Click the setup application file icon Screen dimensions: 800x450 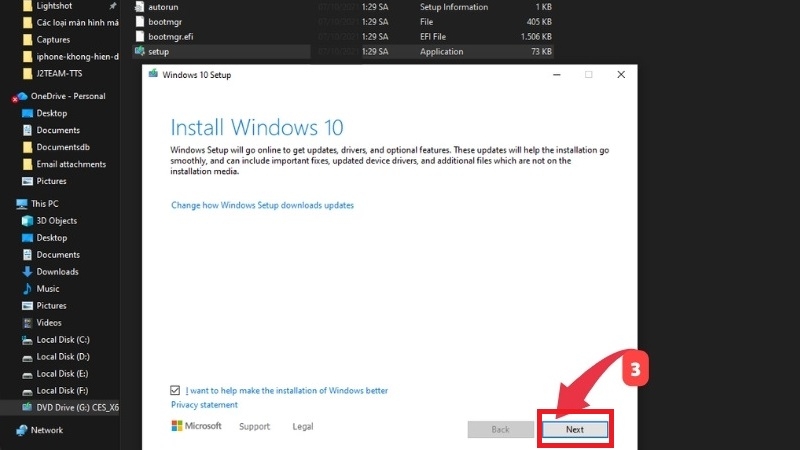click(x=139, y=51)
